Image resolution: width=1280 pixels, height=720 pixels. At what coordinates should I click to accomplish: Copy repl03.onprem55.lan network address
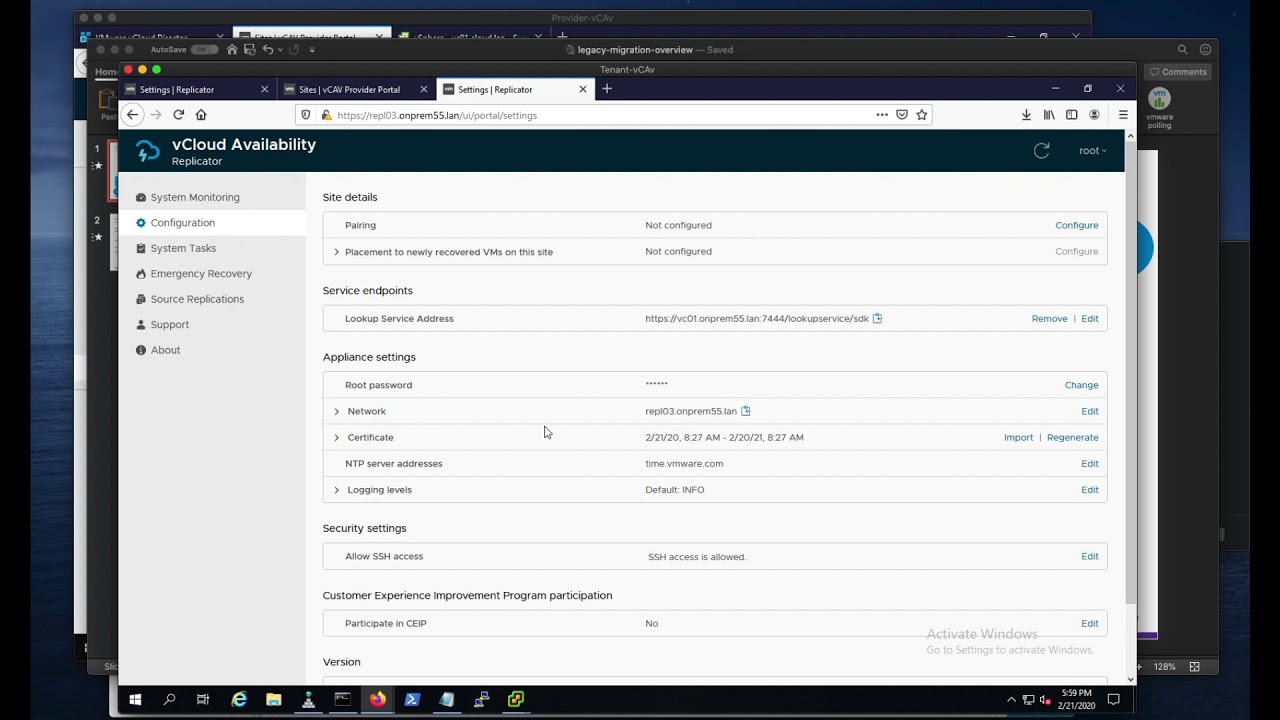coord(746,411)
